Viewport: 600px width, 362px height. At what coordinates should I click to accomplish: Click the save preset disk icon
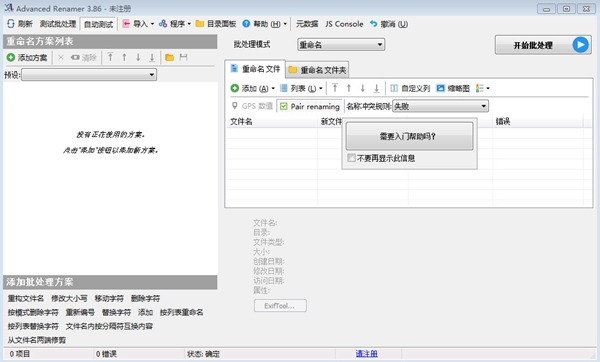click(x=183, y=57)
